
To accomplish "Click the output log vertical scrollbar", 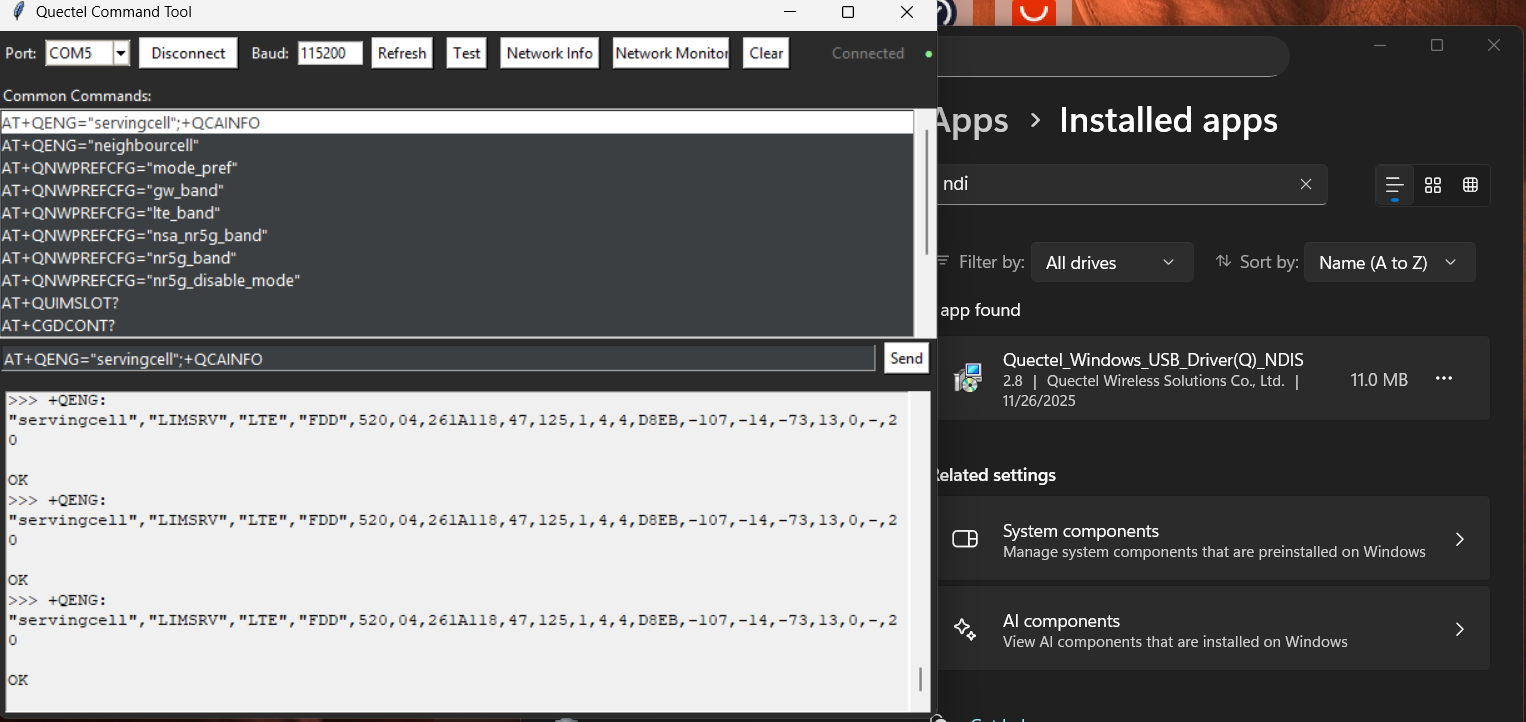I will [921, 679].
